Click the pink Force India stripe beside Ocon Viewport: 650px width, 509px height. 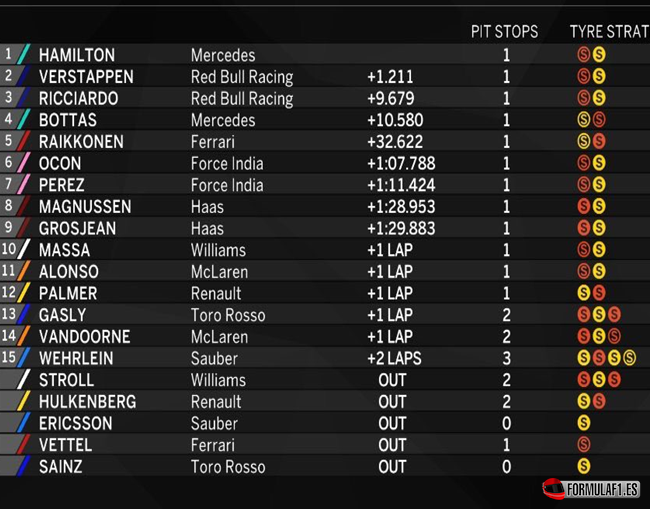click(x=24, y=162)
